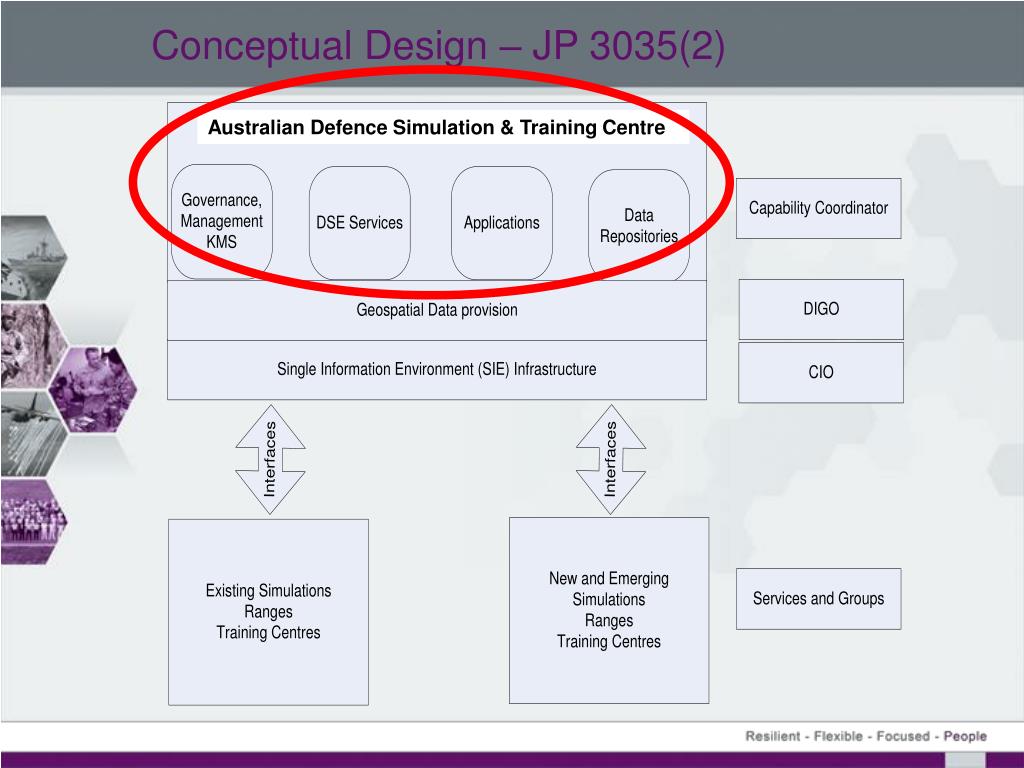Viewport: 1024px width, 768px height.
Task: Click the Interfaces arrow above New and Emerging
Action: (611, 459)
